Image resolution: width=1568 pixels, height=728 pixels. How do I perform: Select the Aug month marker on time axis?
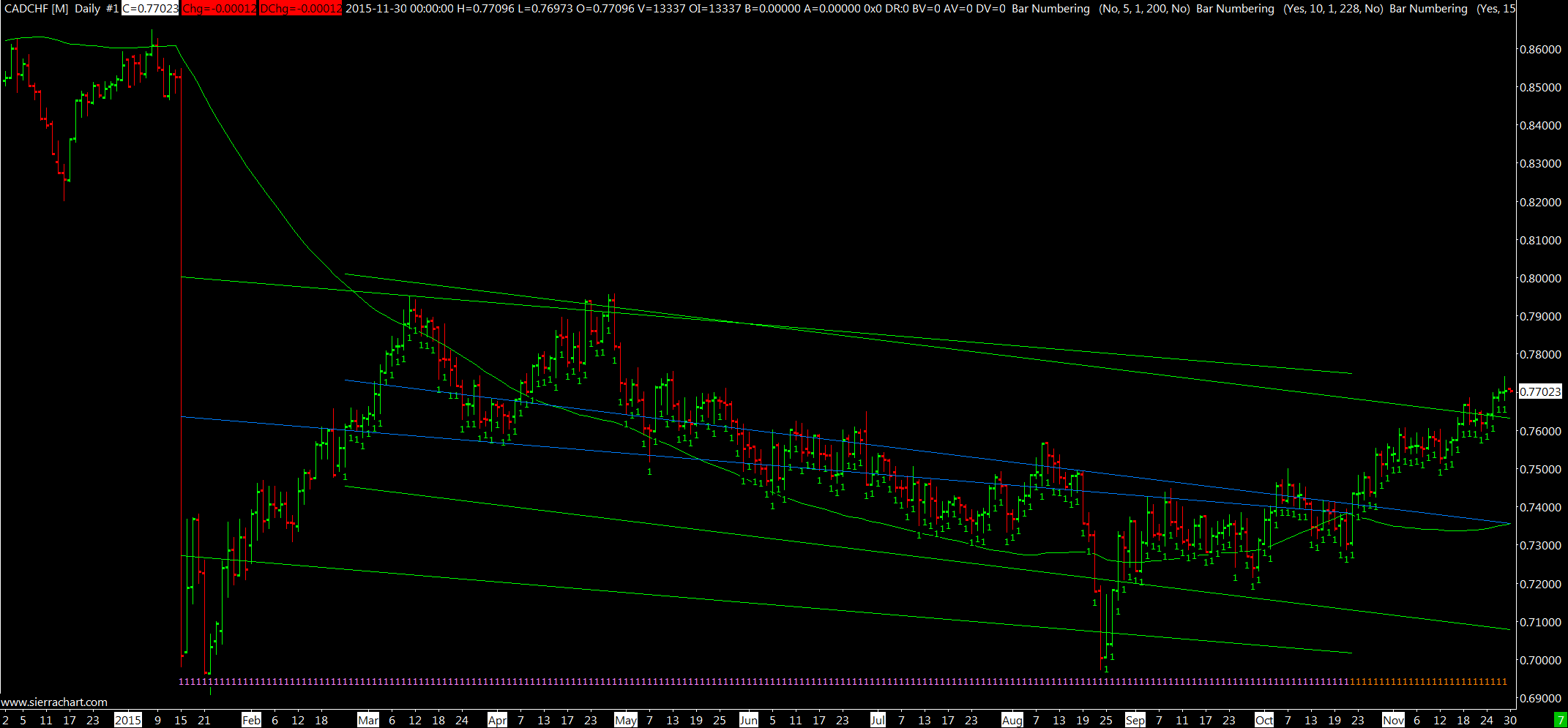(1012, 720)
